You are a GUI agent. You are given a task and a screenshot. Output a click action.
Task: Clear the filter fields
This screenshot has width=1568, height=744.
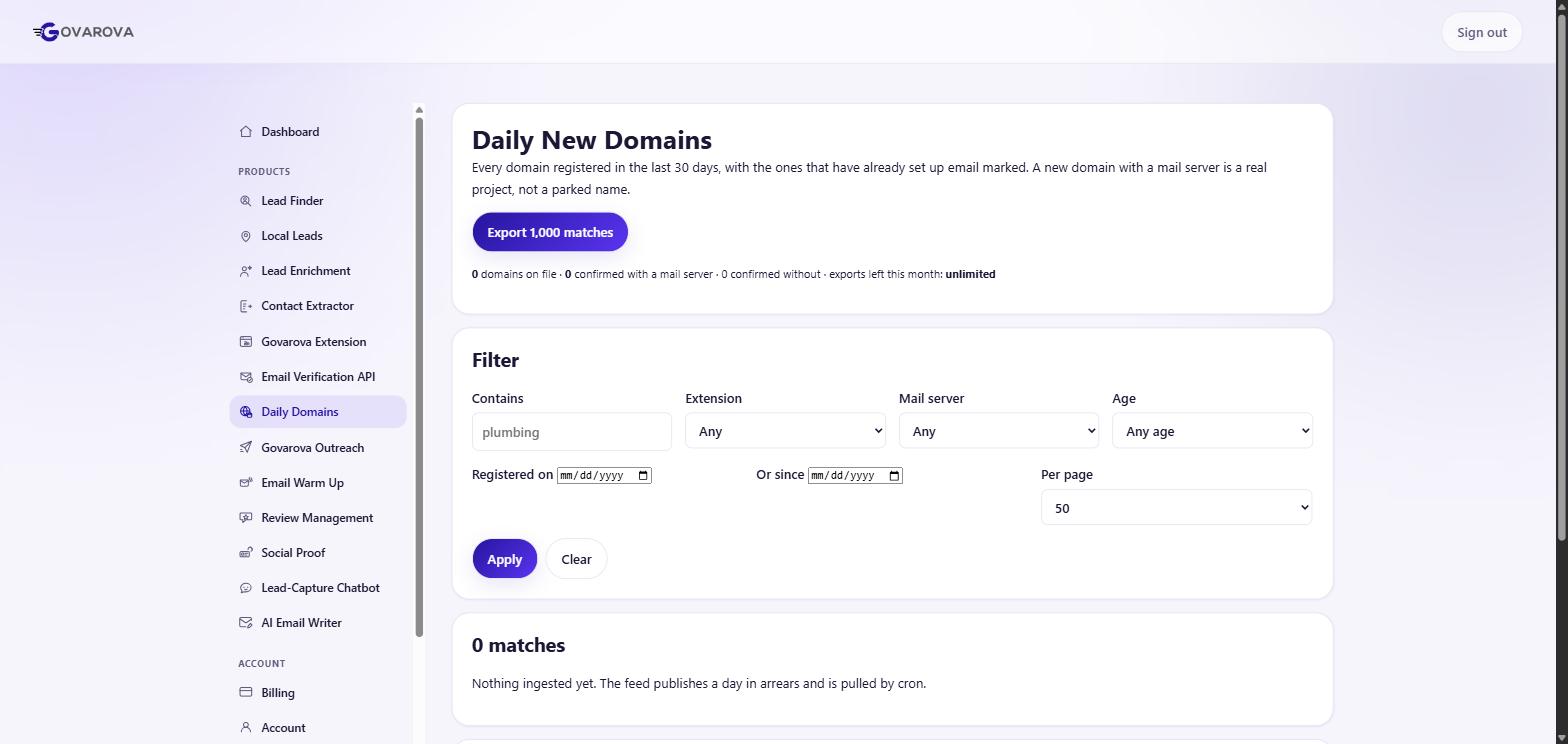pos(576,559)
